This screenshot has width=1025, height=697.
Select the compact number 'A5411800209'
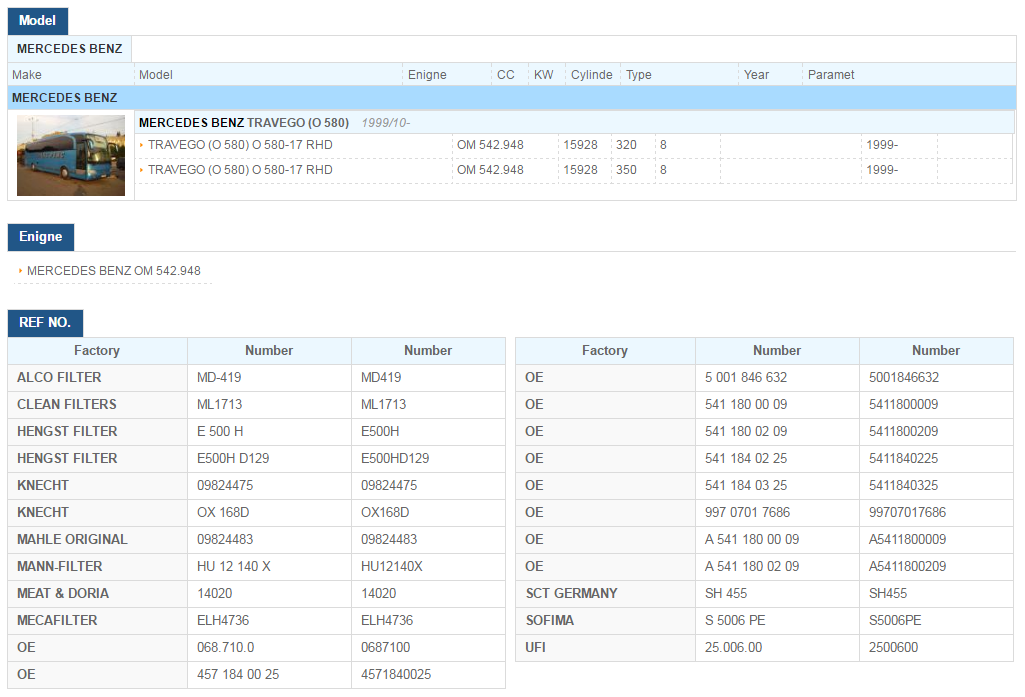coord(907,566)
